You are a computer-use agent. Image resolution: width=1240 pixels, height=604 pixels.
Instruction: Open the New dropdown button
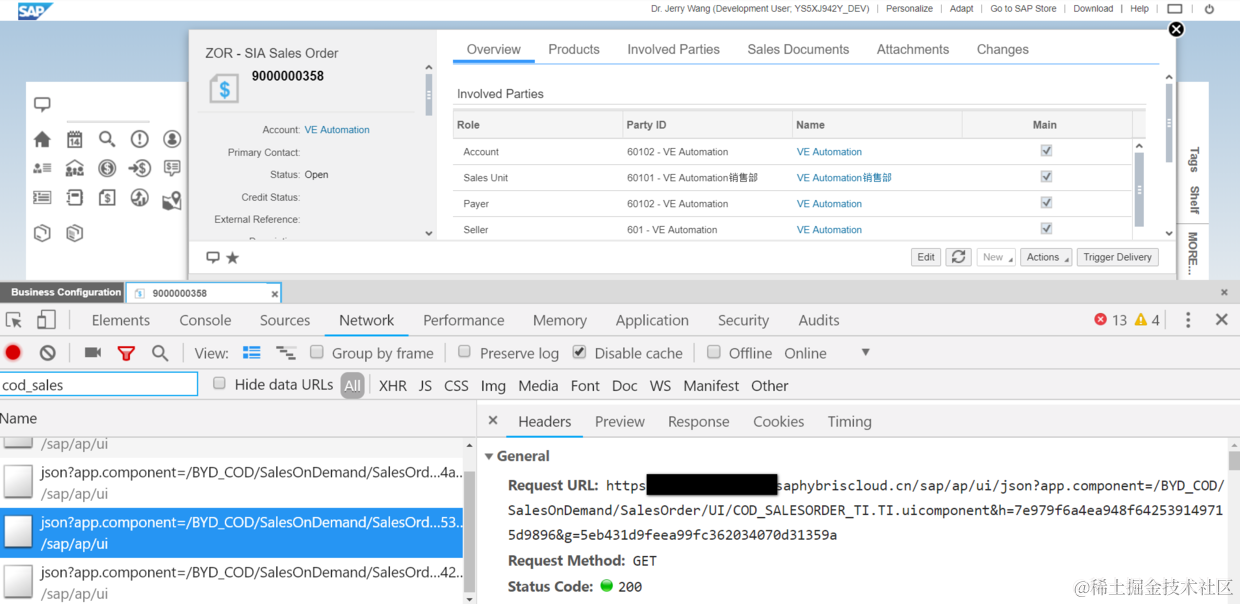tap(996, 257)
